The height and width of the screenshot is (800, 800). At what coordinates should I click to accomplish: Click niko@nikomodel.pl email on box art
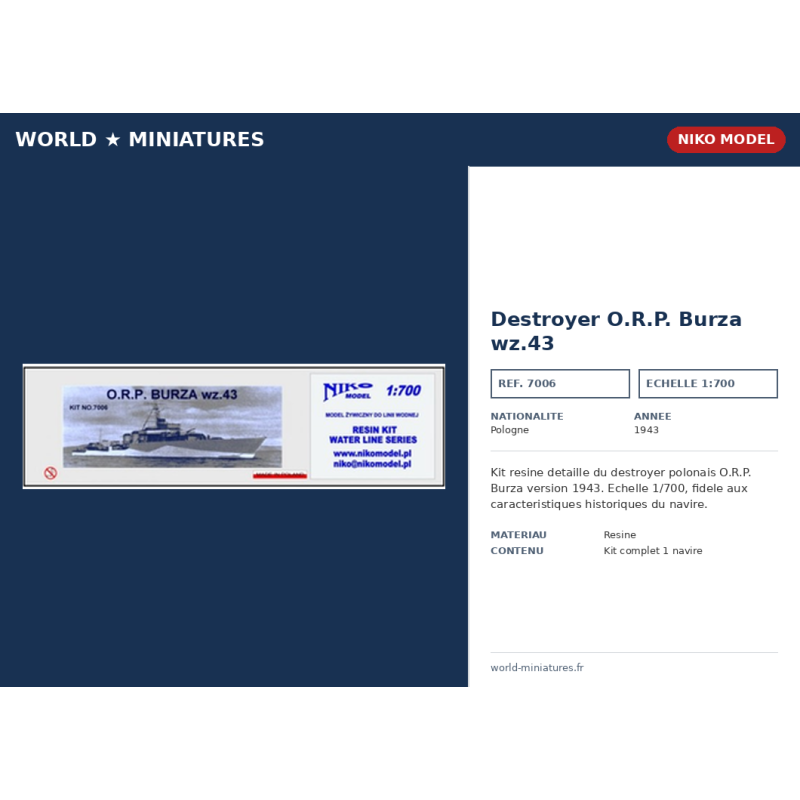pos(372,464)
